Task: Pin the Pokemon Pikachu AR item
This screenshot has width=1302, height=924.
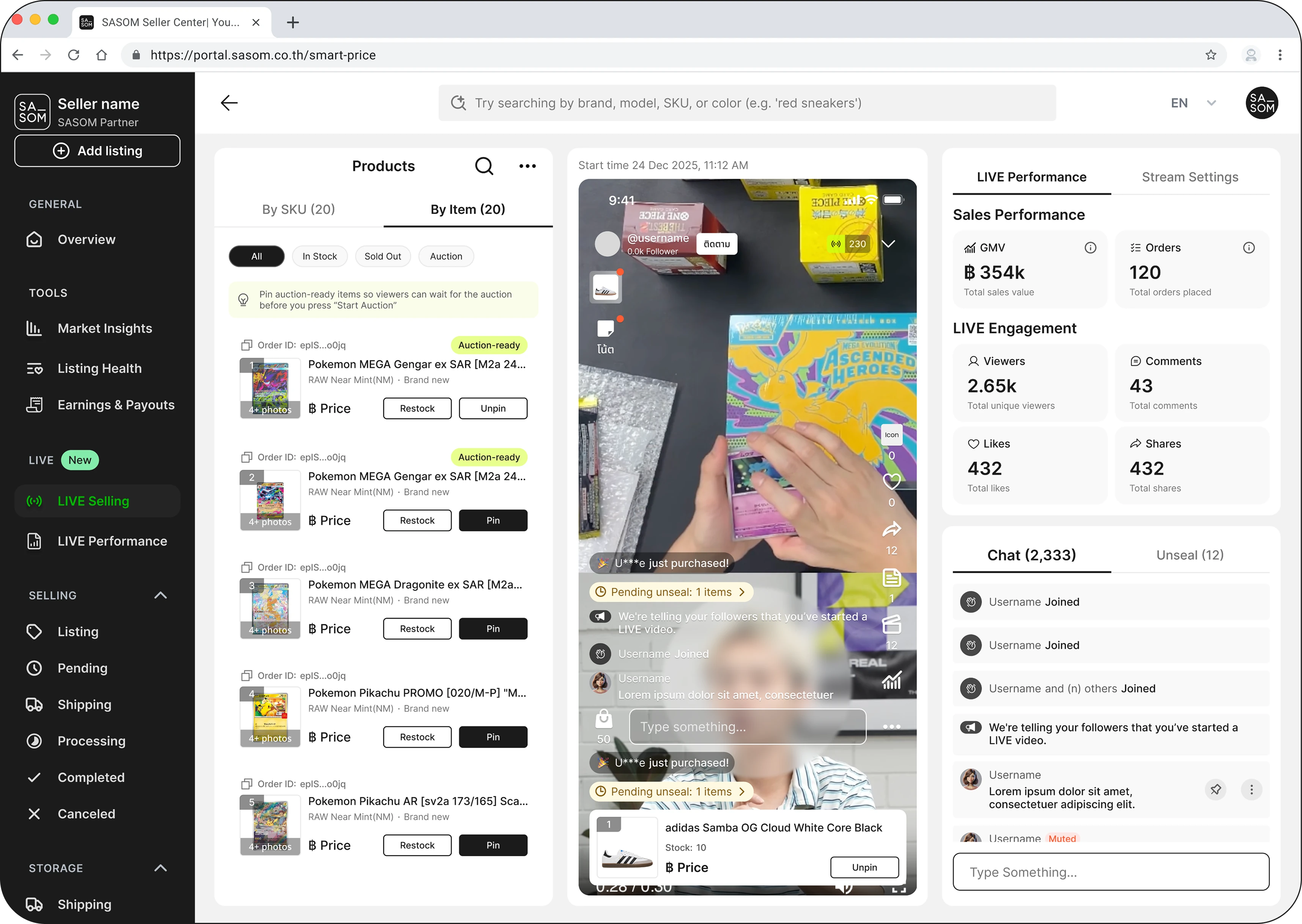Action: pyautogui.click(x=493, y=845)
